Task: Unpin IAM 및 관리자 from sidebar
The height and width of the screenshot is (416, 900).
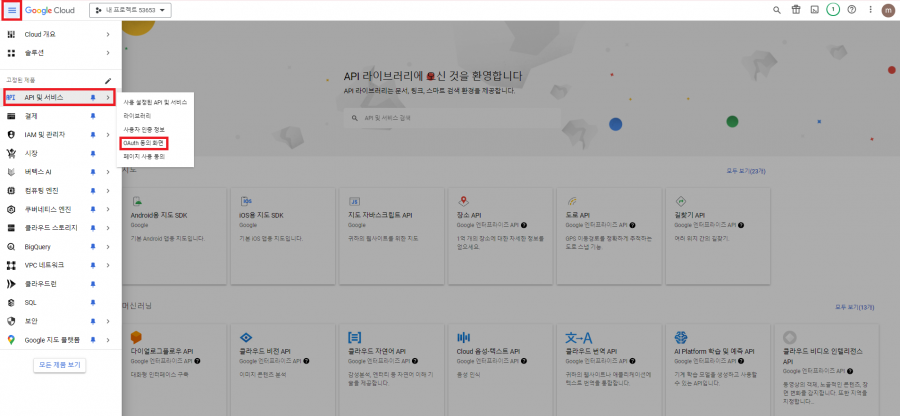Action: pyautogui.click(x=93, y=134)
